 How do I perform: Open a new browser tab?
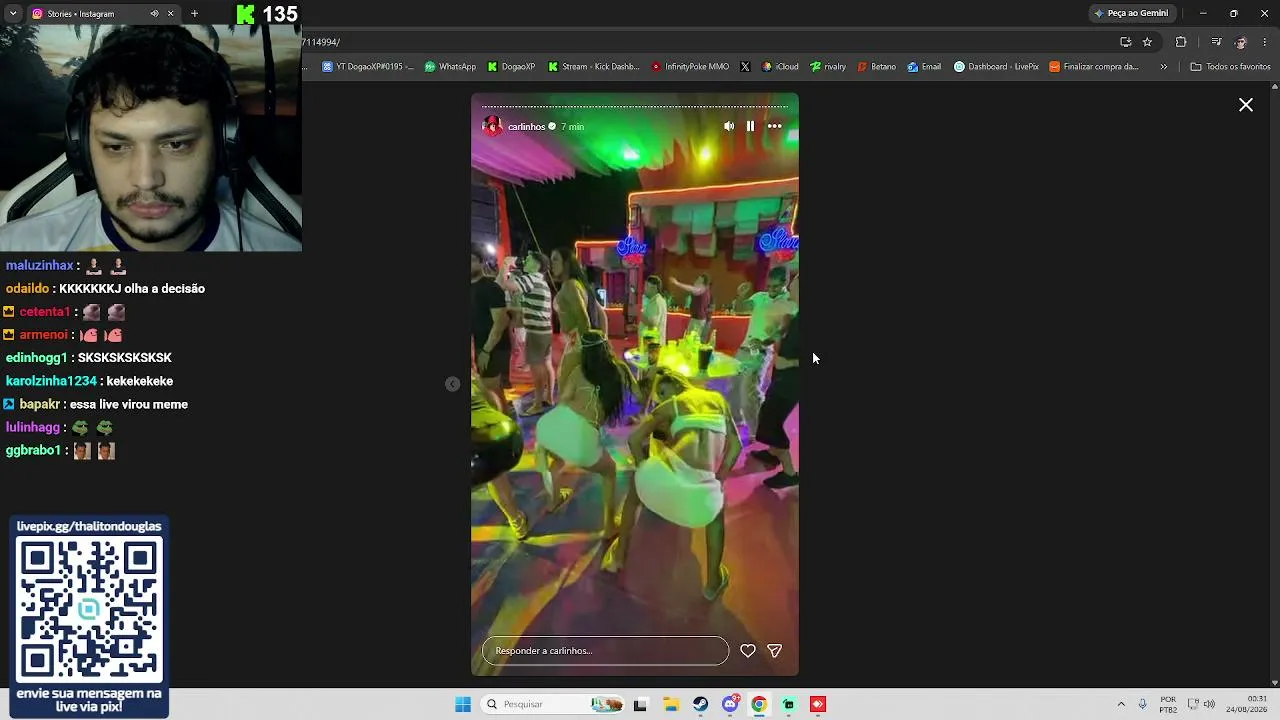click(x=194, y=14)
